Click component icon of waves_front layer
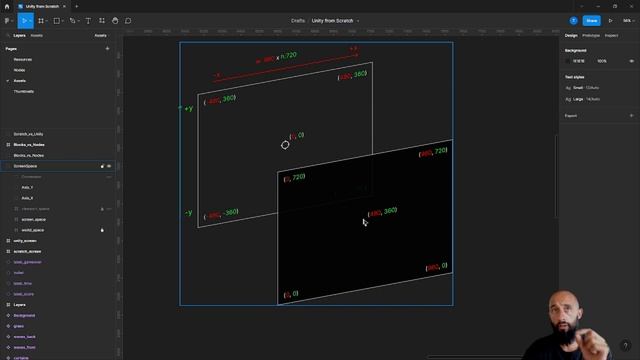Viewport: 640px width, 360px height. click(8, 347)
